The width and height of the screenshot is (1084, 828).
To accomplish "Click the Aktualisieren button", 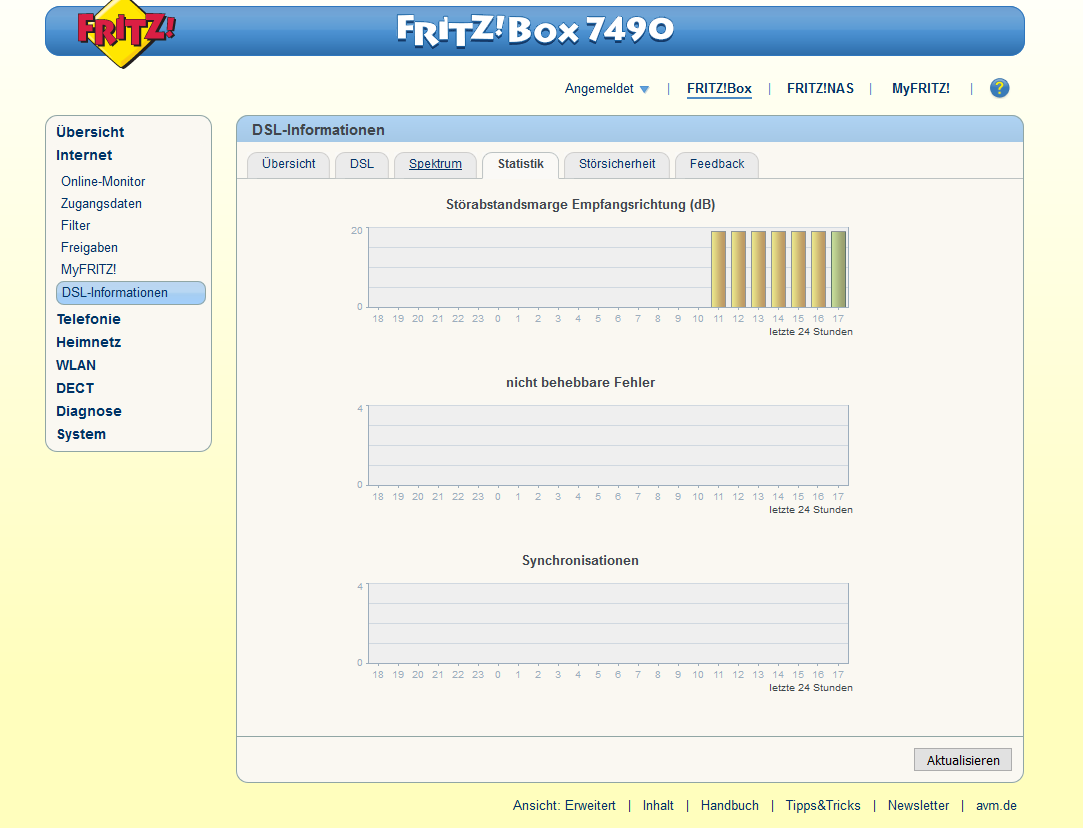I will click(962, 760).
